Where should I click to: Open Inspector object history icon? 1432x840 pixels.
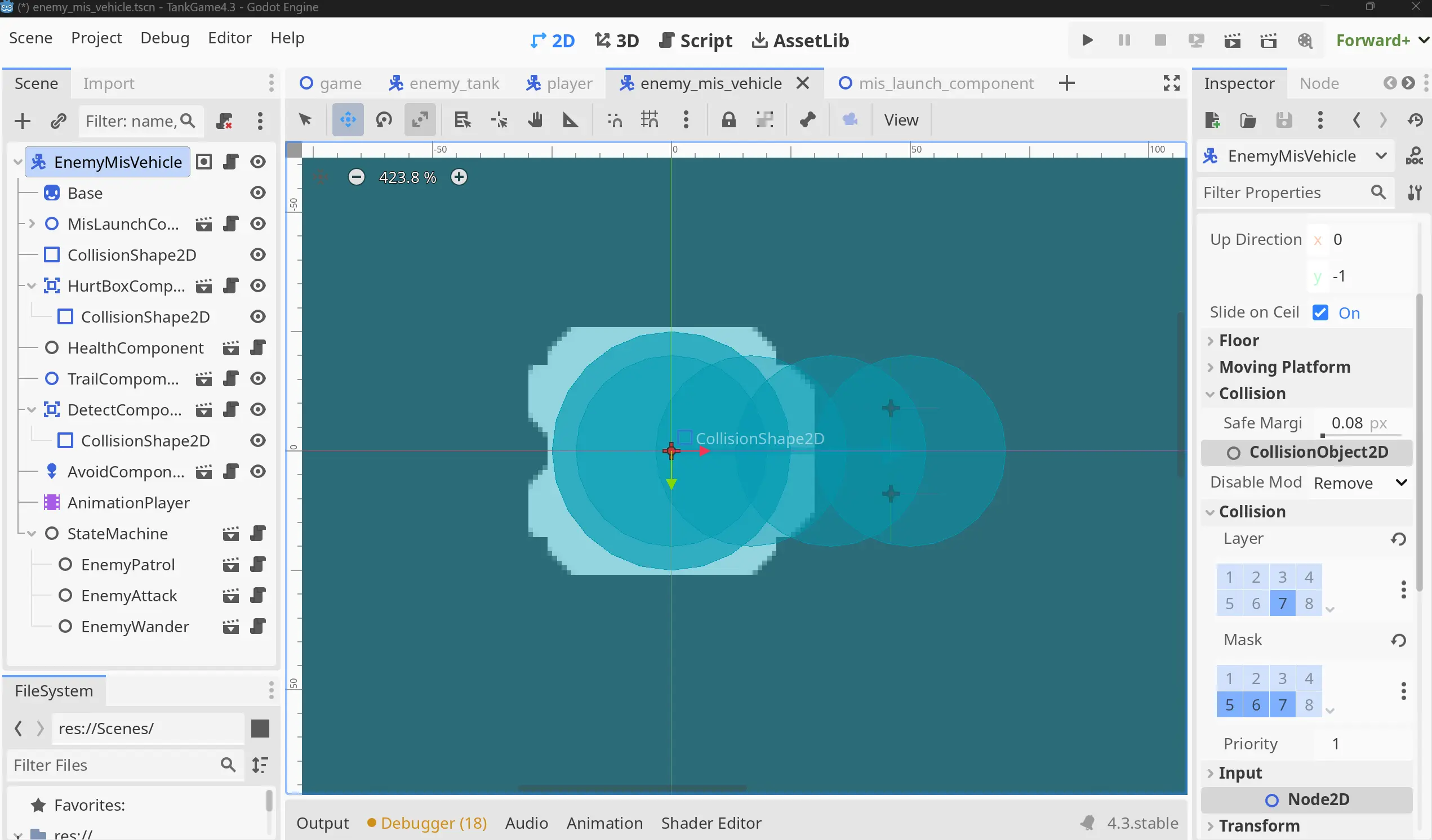(x=1415, y=120)
